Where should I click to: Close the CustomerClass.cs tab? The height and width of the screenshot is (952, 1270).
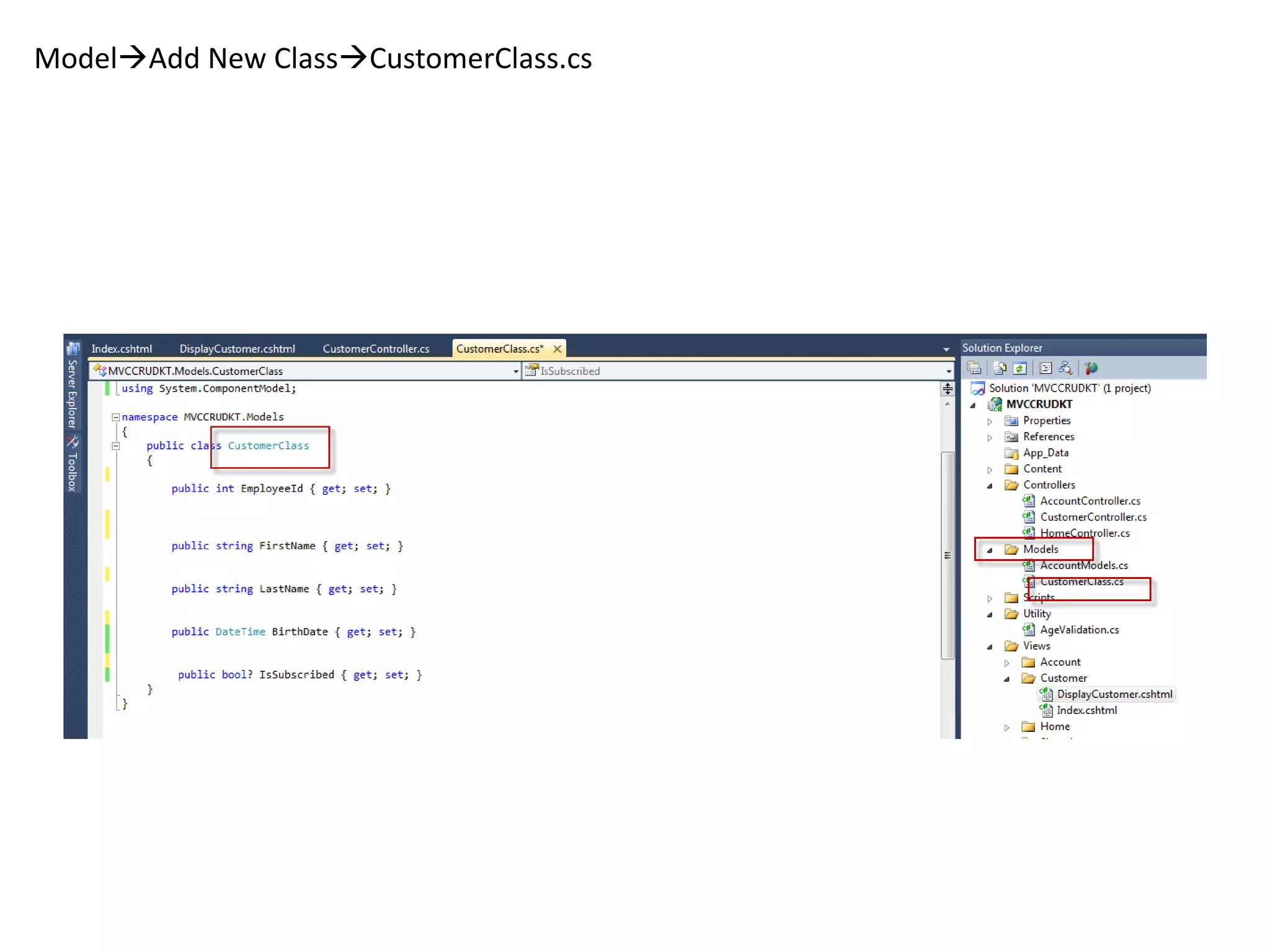[557, 349]
